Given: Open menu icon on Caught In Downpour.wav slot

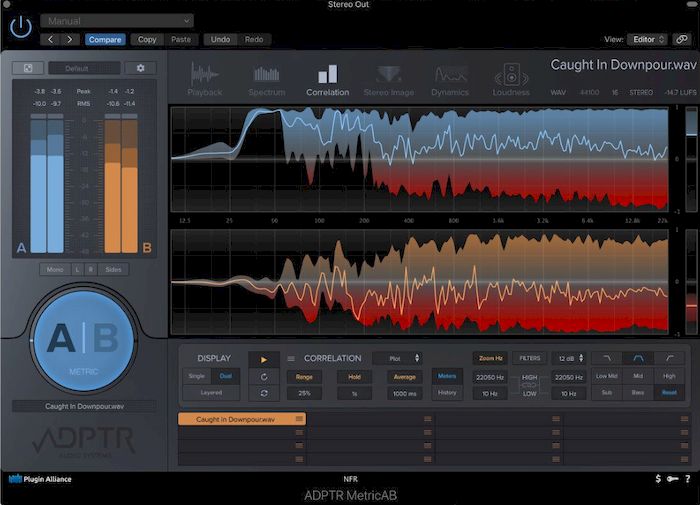Looking at the screenshot, I should pyautogui.click(x=299, y=419).
